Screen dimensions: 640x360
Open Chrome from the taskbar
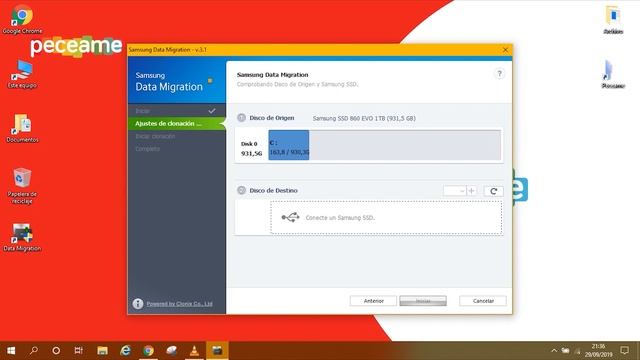(x=149, y=351)
